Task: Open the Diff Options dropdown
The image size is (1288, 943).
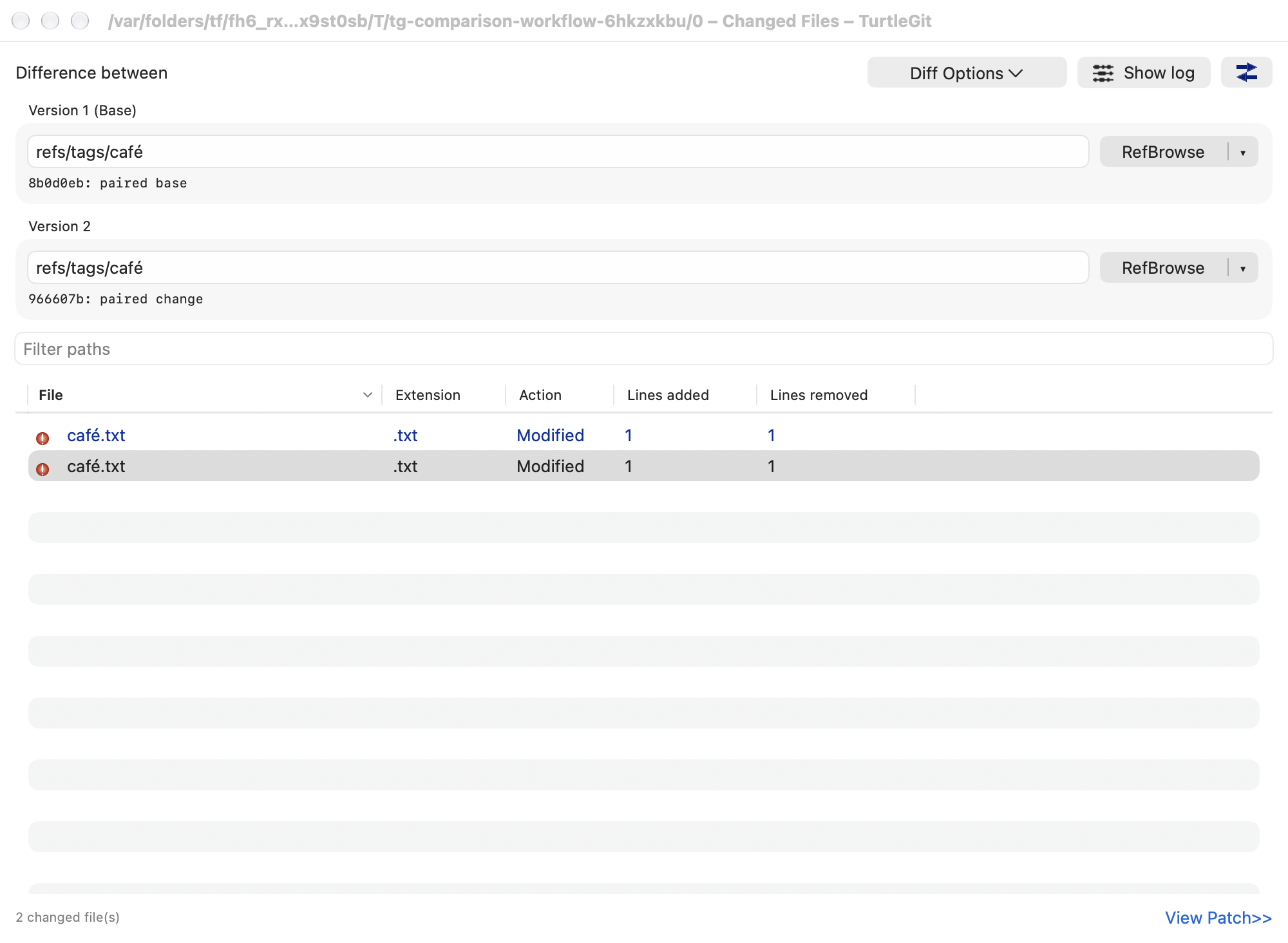Action: (967, 73)
